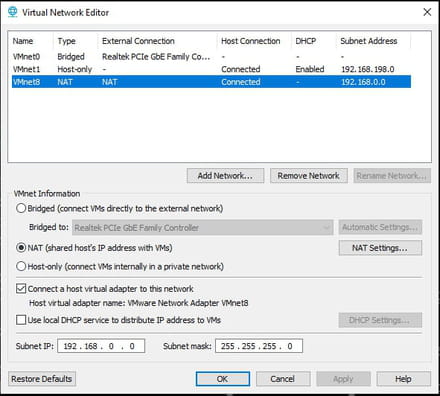Viewport: 440px width, 396px height.
Task: Open DHCP Settings
Action: 380,320
